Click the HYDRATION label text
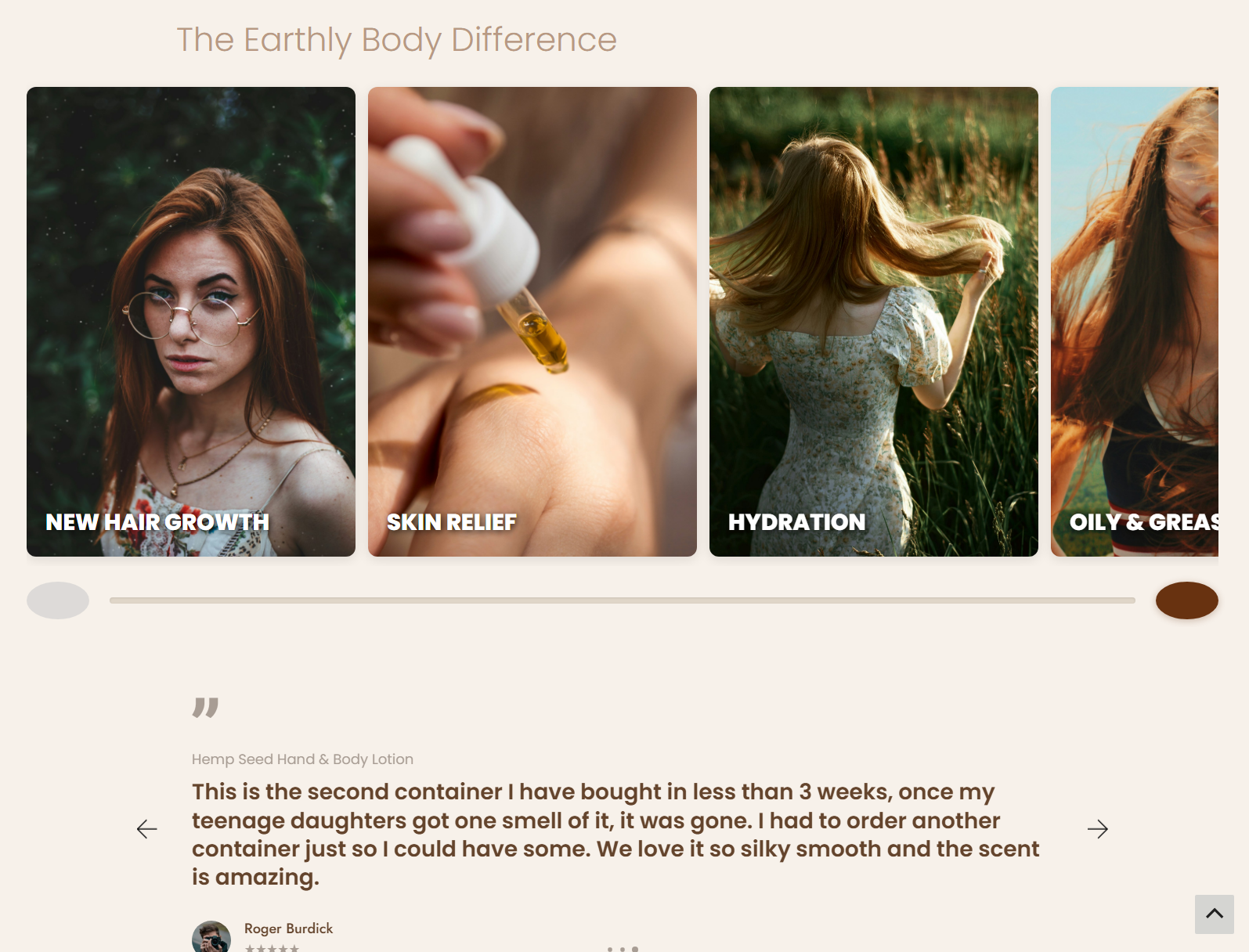The width and height of the screenshot is (1249, 952). click(797, 522)
